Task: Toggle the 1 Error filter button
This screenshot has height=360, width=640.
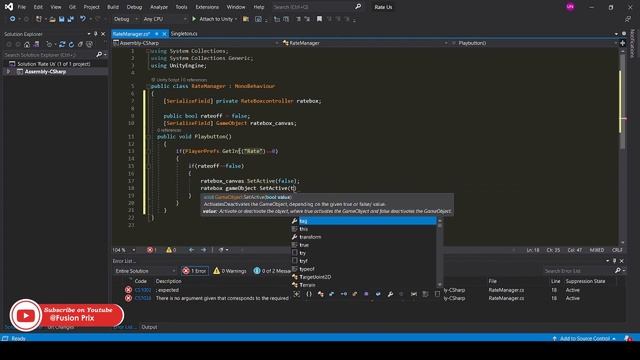Action: (195, 271)
